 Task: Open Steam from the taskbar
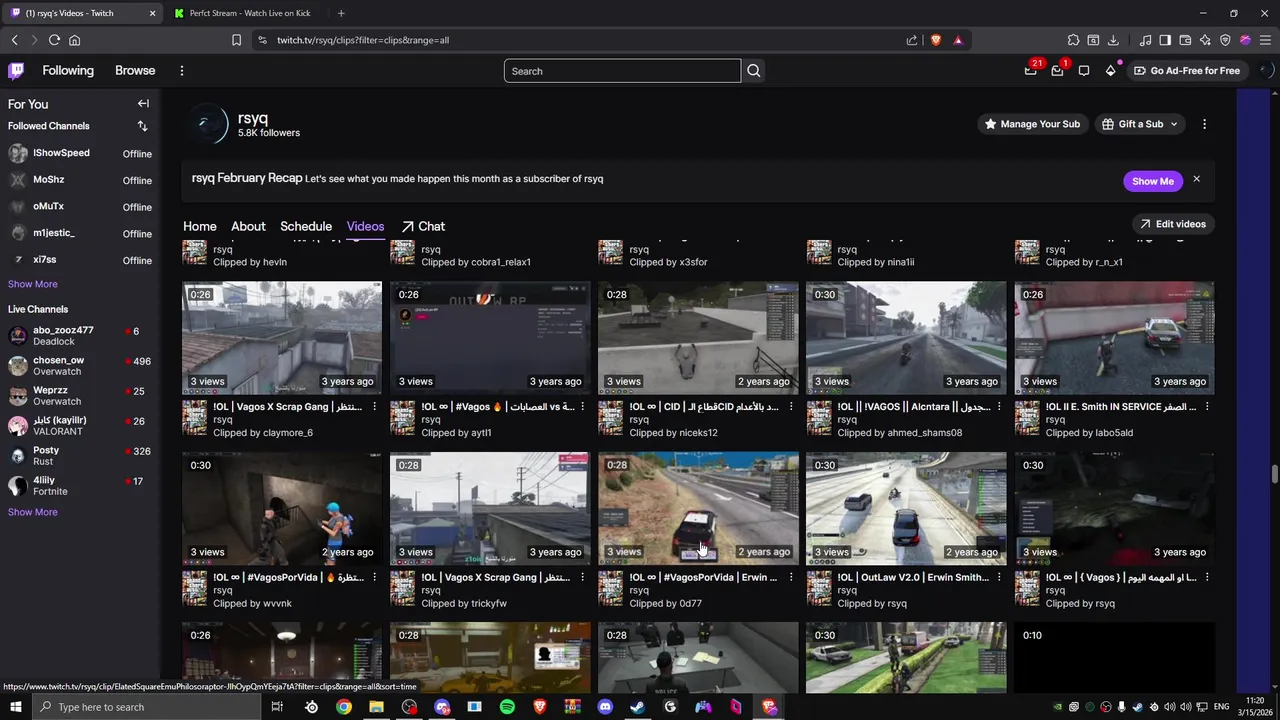pyautogui.click(x=637, y=707)
